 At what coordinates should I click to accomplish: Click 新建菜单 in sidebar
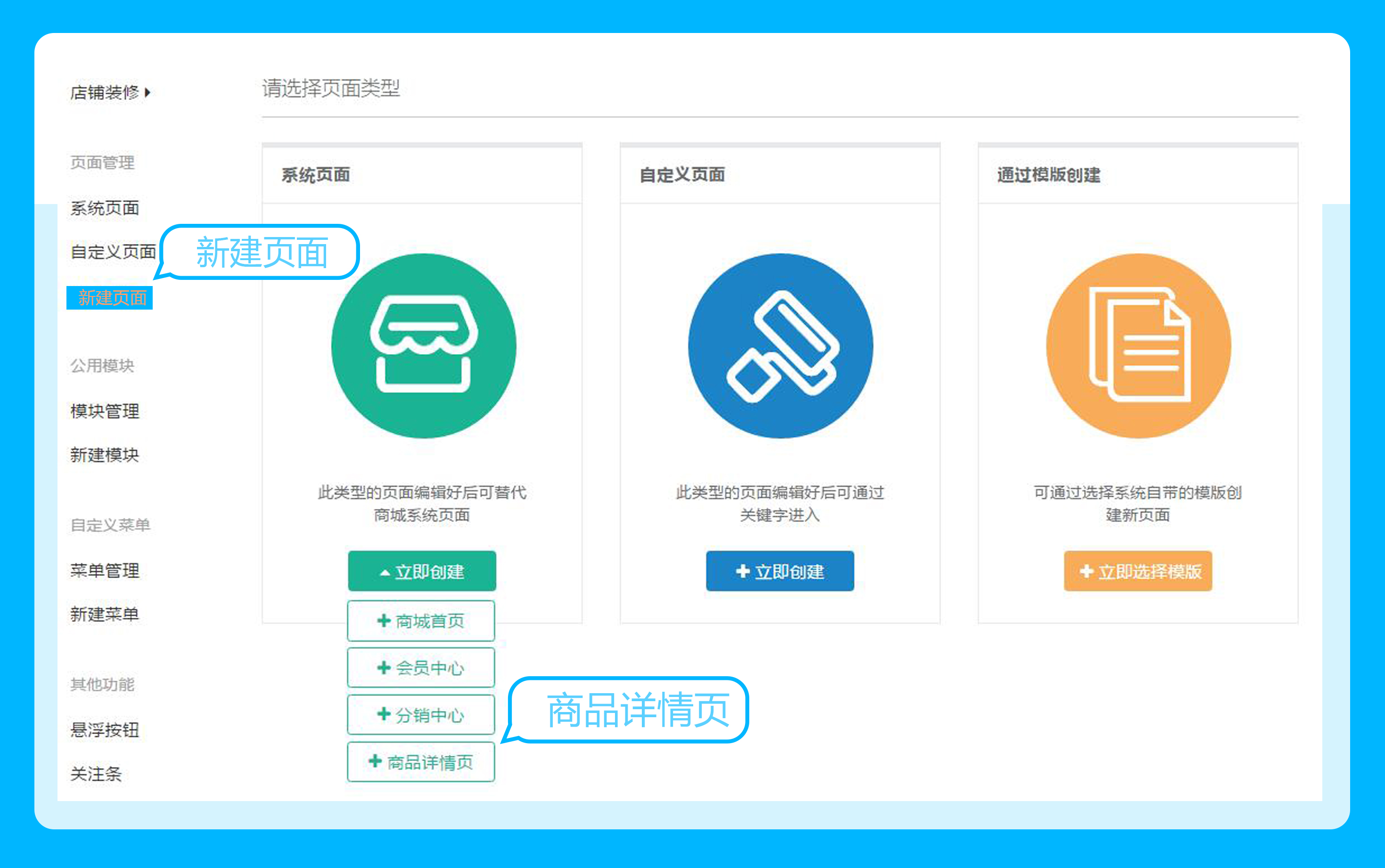[x=105, y=614]
